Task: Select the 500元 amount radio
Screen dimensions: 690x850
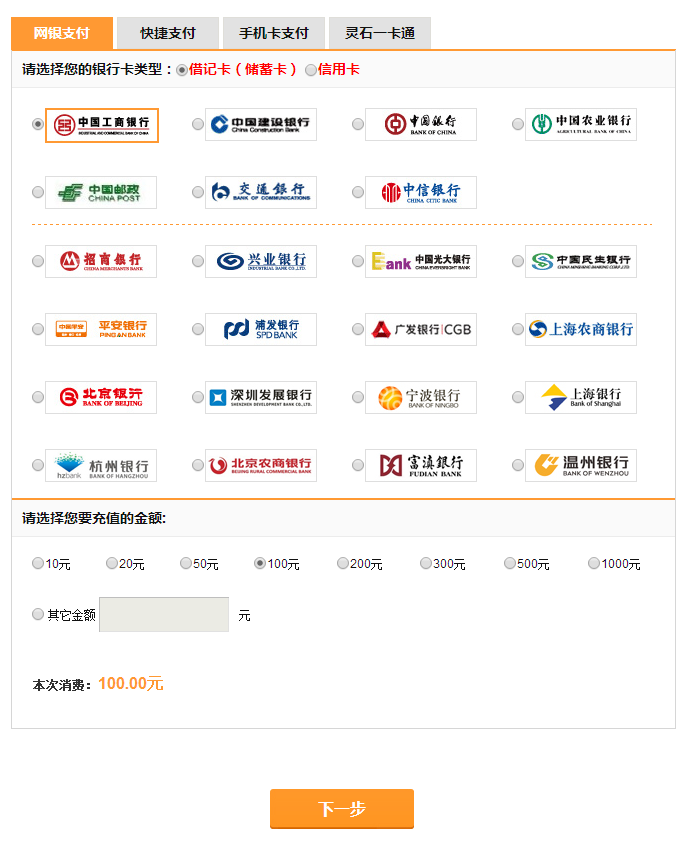Action: tap(510, 563)
